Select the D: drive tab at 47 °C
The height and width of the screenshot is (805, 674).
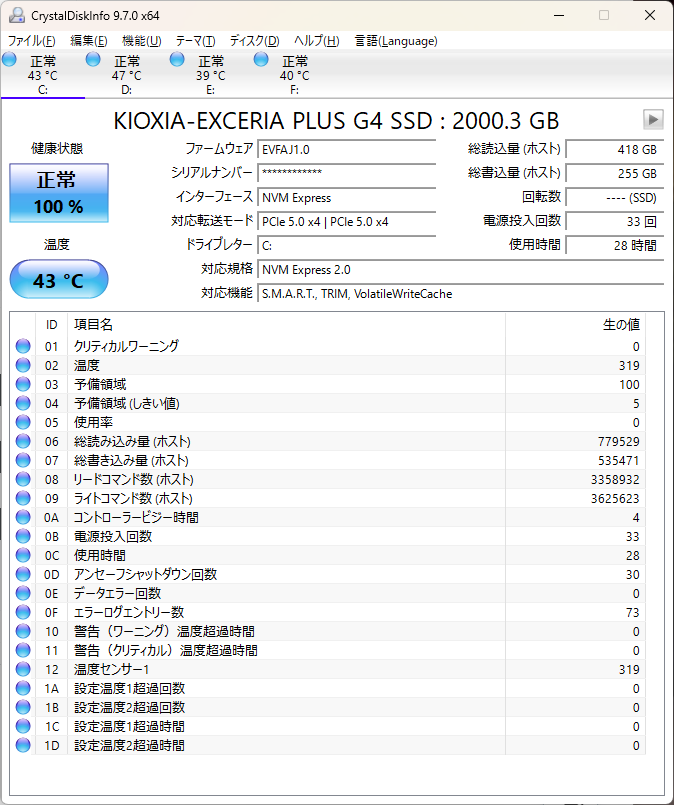click(x=127, y=74)
